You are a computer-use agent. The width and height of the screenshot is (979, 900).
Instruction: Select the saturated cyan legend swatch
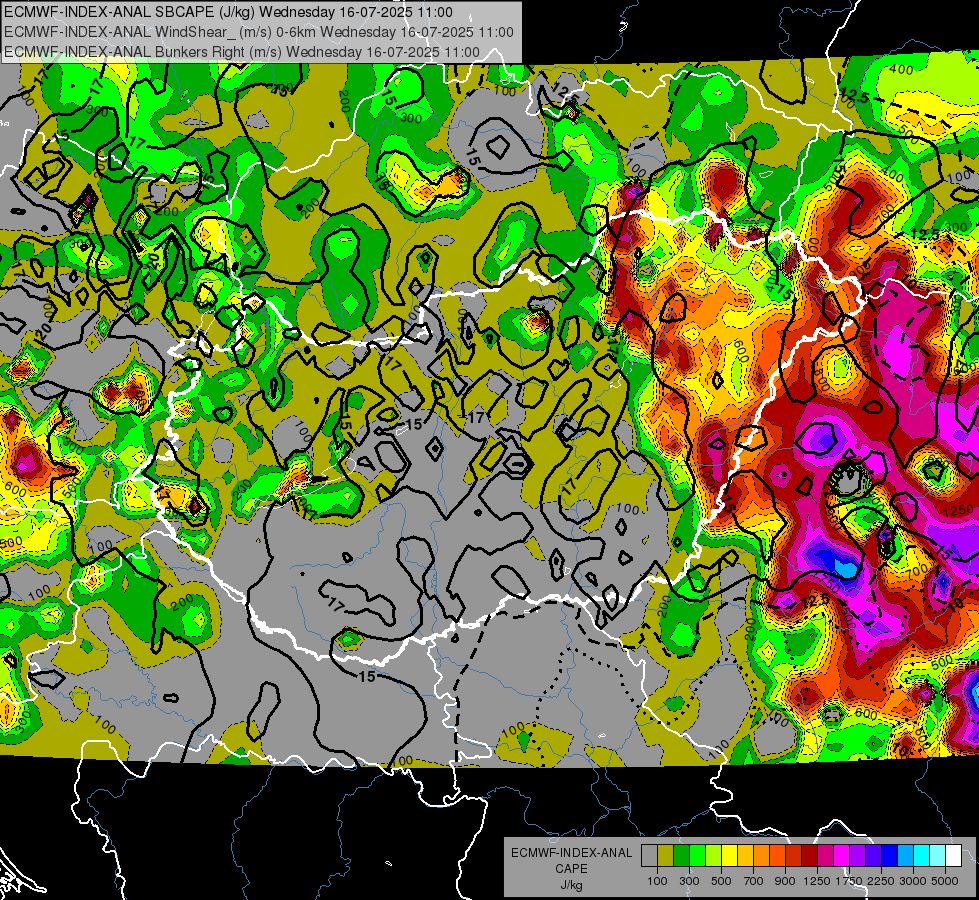(921, 856)
